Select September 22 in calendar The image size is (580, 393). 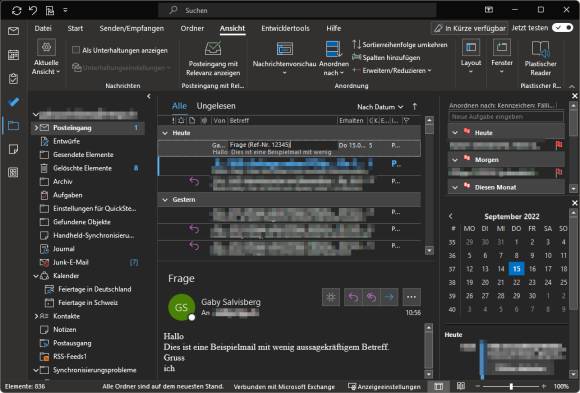tap(516, 283)
